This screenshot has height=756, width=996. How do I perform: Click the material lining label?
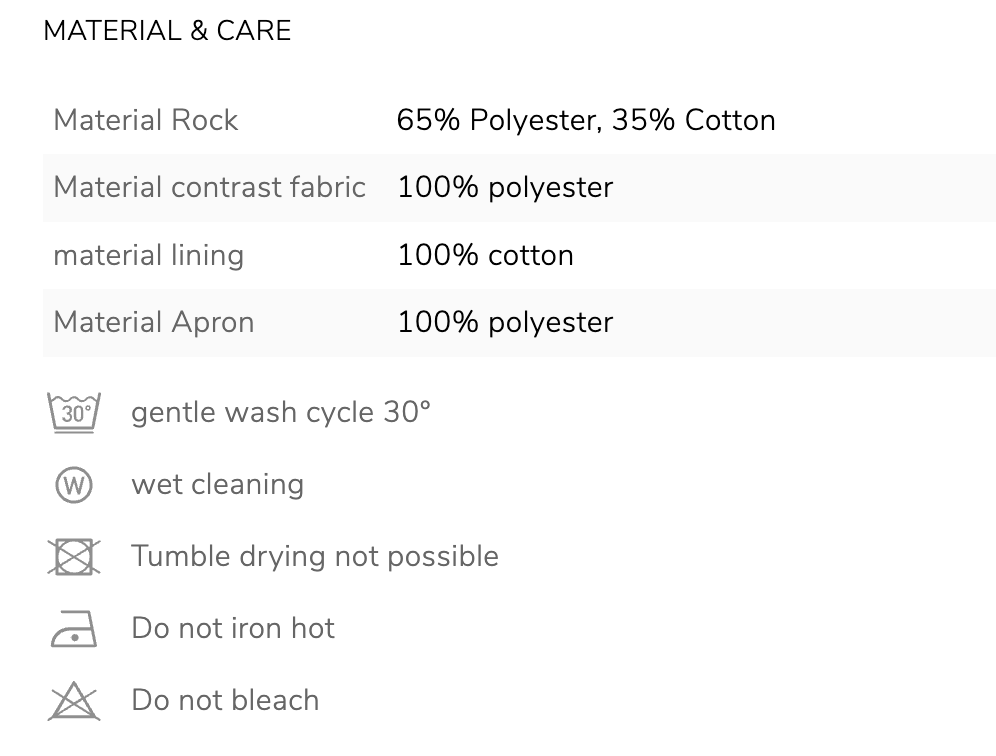[149, 255]
